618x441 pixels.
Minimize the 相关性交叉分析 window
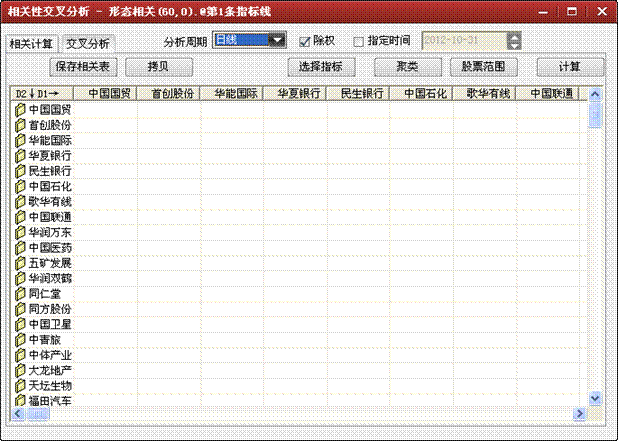click(x=543, y=11)
